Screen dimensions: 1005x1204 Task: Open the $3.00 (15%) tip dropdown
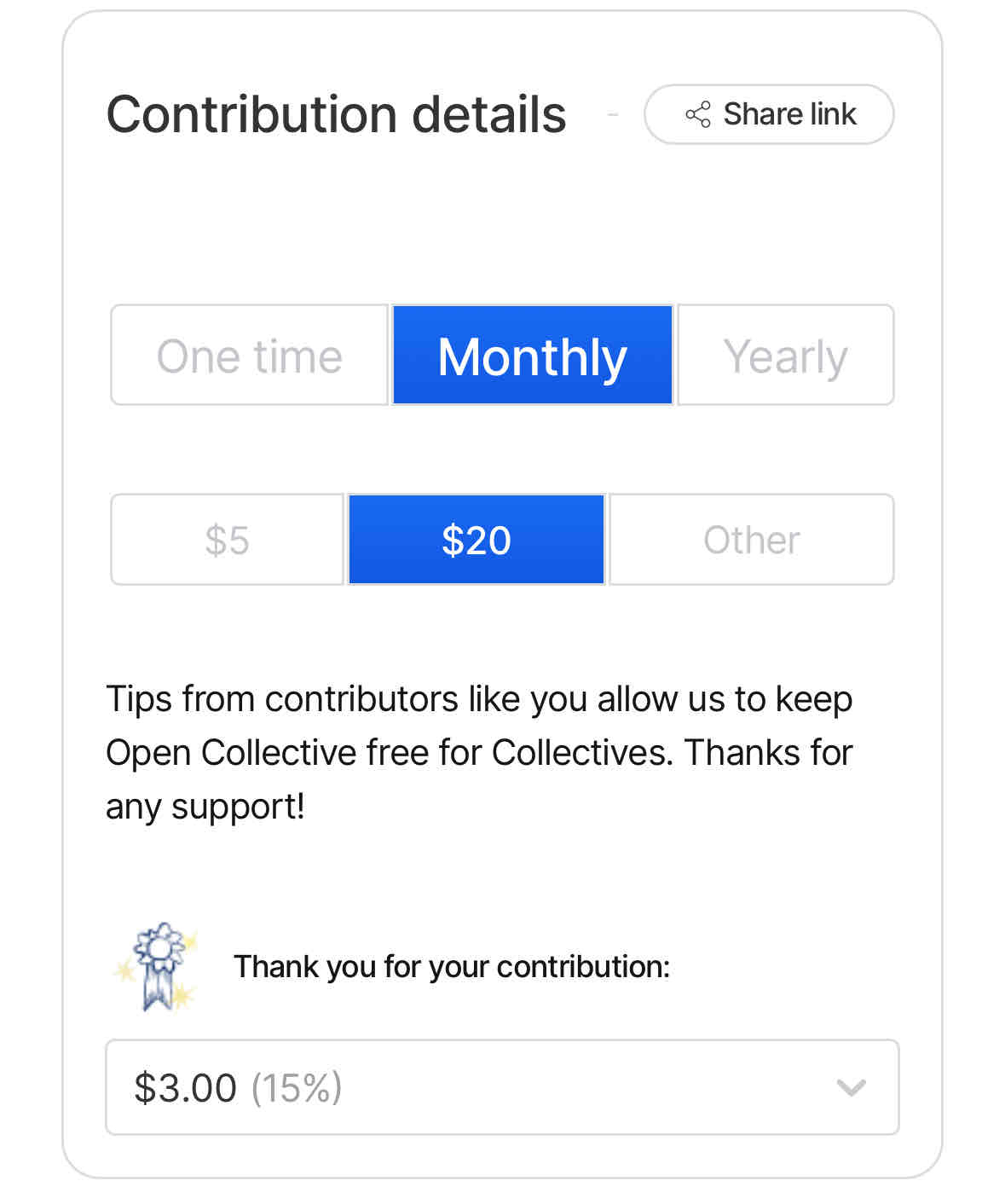502,1087
